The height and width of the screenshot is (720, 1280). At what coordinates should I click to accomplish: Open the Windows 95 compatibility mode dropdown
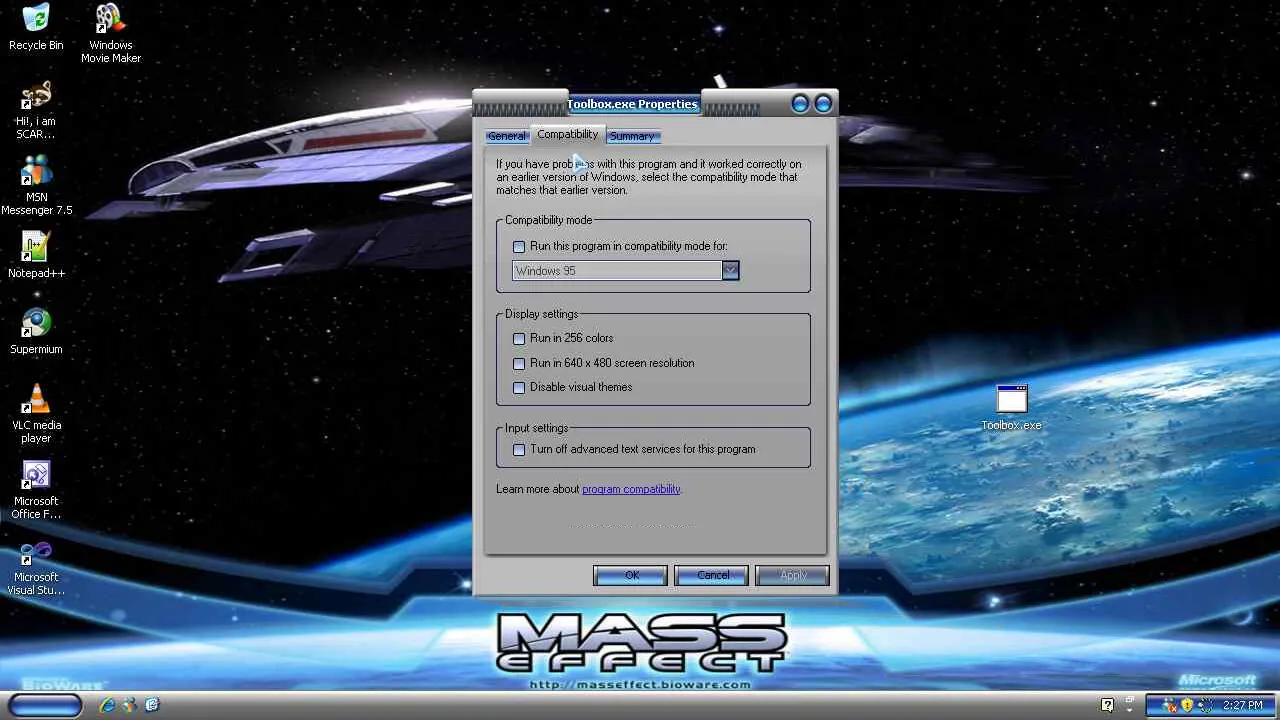(730, 270)
